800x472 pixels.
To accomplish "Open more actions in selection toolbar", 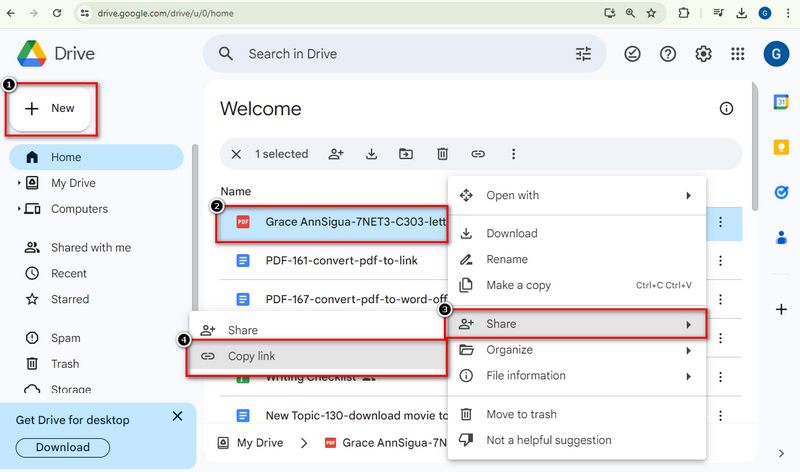I will (x=513, y=154).
